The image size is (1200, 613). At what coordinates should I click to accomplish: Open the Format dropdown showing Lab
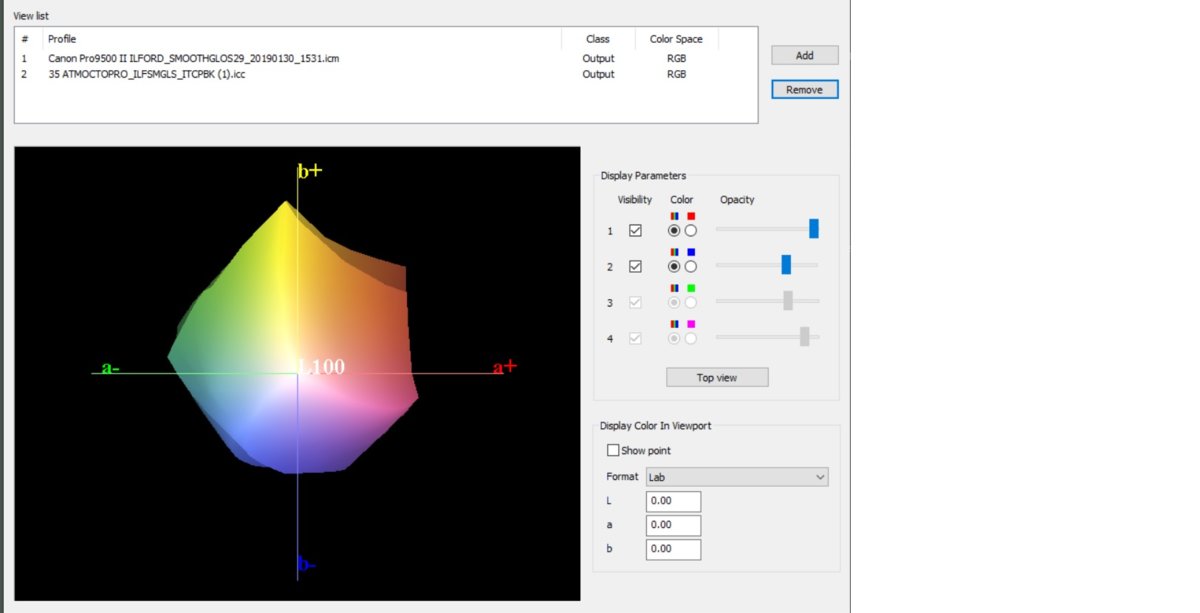point(737,477)
